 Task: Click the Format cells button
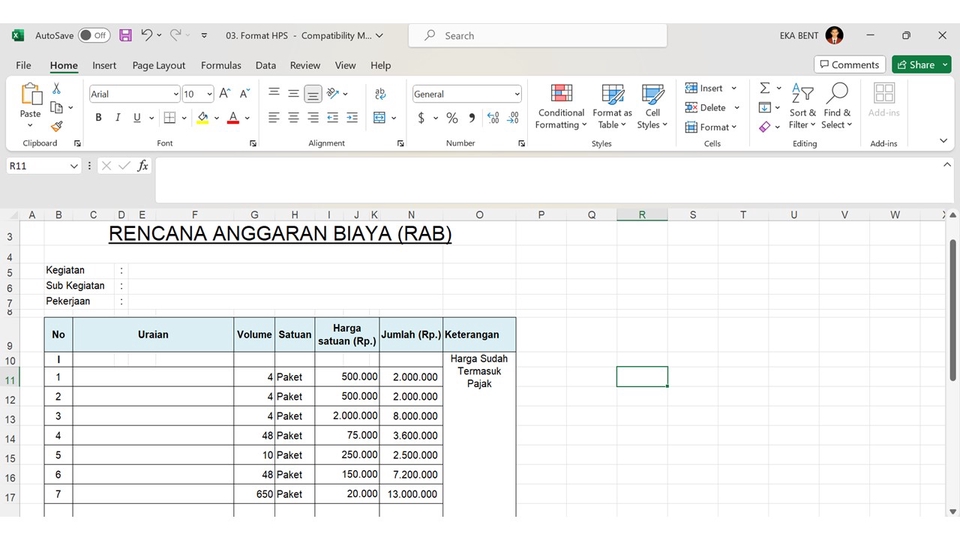click(710, 127)
